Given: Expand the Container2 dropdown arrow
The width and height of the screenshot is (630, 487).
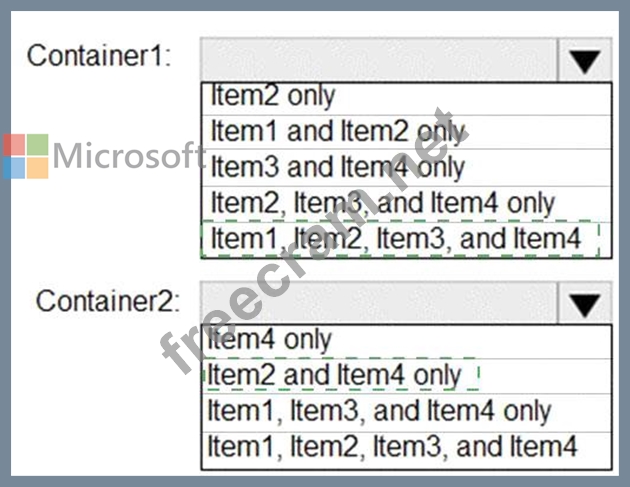Looking at the screenshot, I should pyautogui.click(x=585, y=304).
